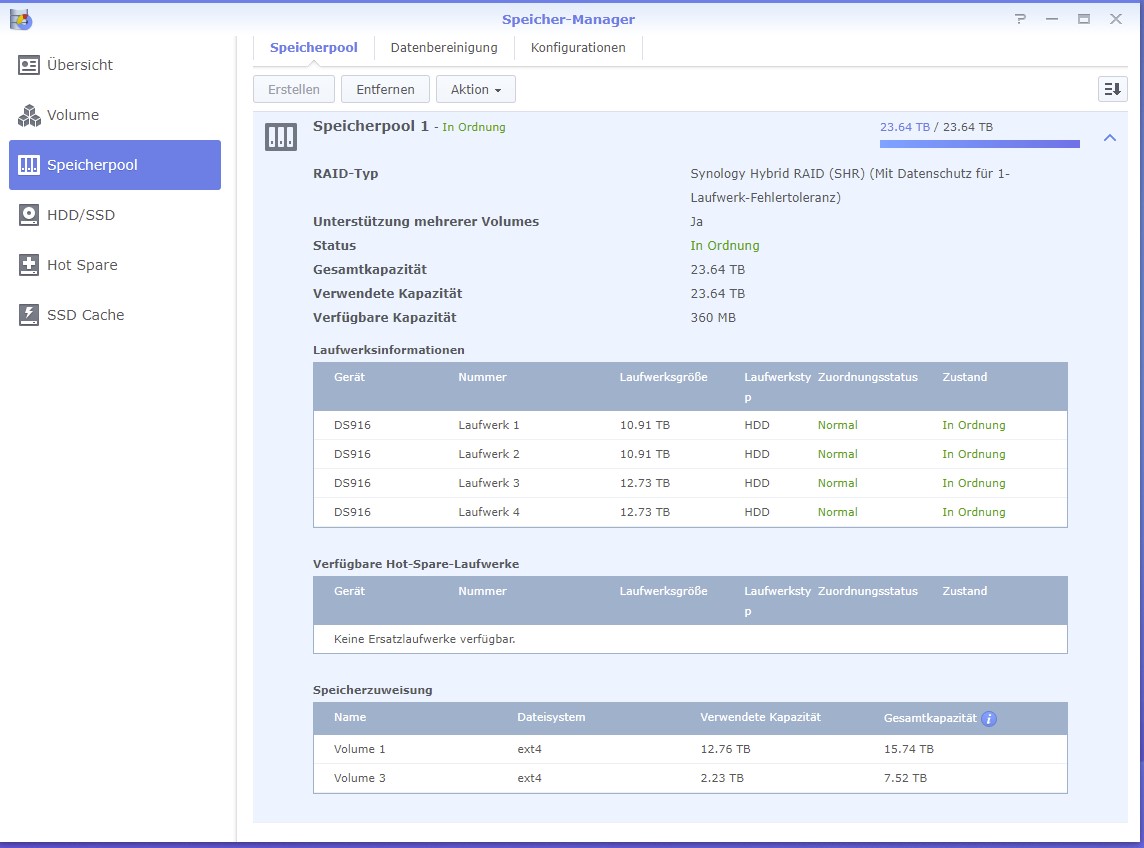Open the Volume section icon
1144x848 pixels.
click(x=29, y=115)
